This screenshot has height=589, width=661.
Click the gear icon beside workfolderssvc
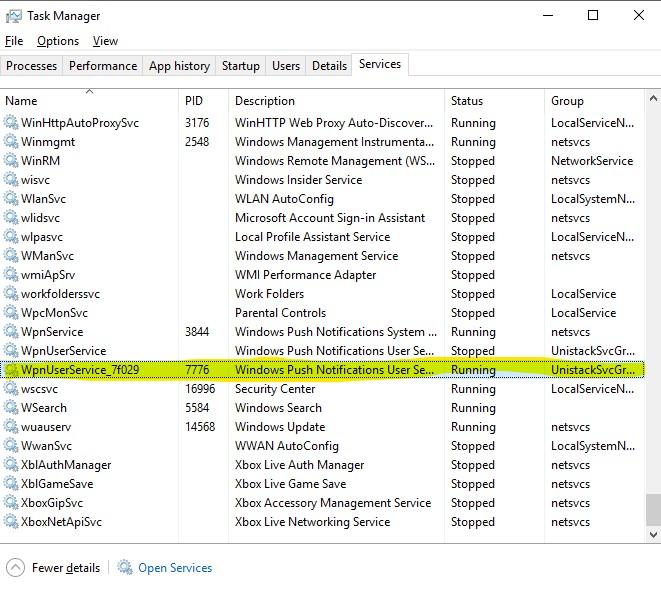point(11,293)
